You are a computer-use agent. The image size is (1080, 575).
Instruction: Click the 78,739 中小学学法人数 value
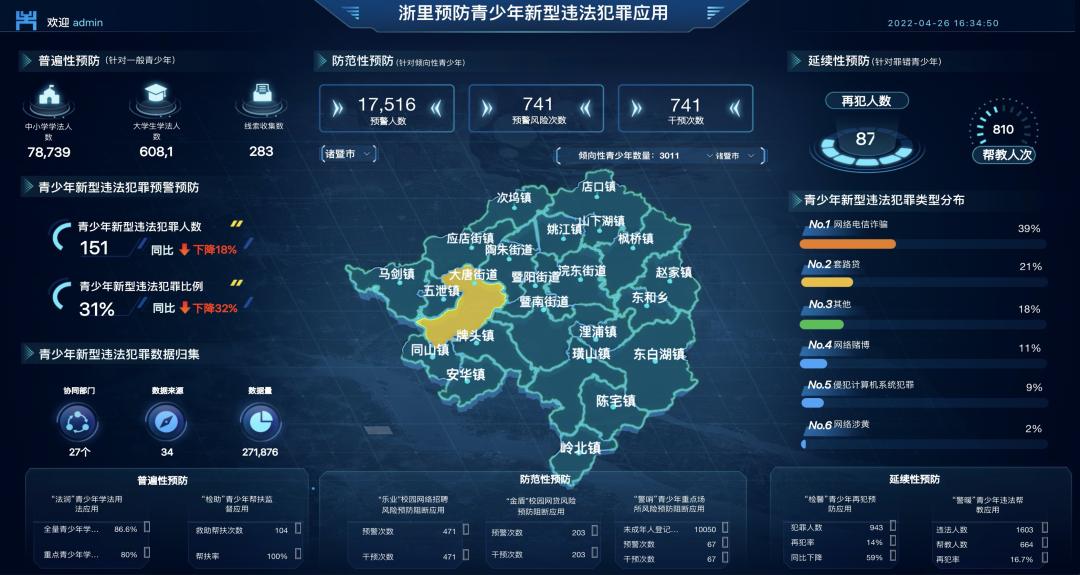pyautogui.click(x=49, y=152)
